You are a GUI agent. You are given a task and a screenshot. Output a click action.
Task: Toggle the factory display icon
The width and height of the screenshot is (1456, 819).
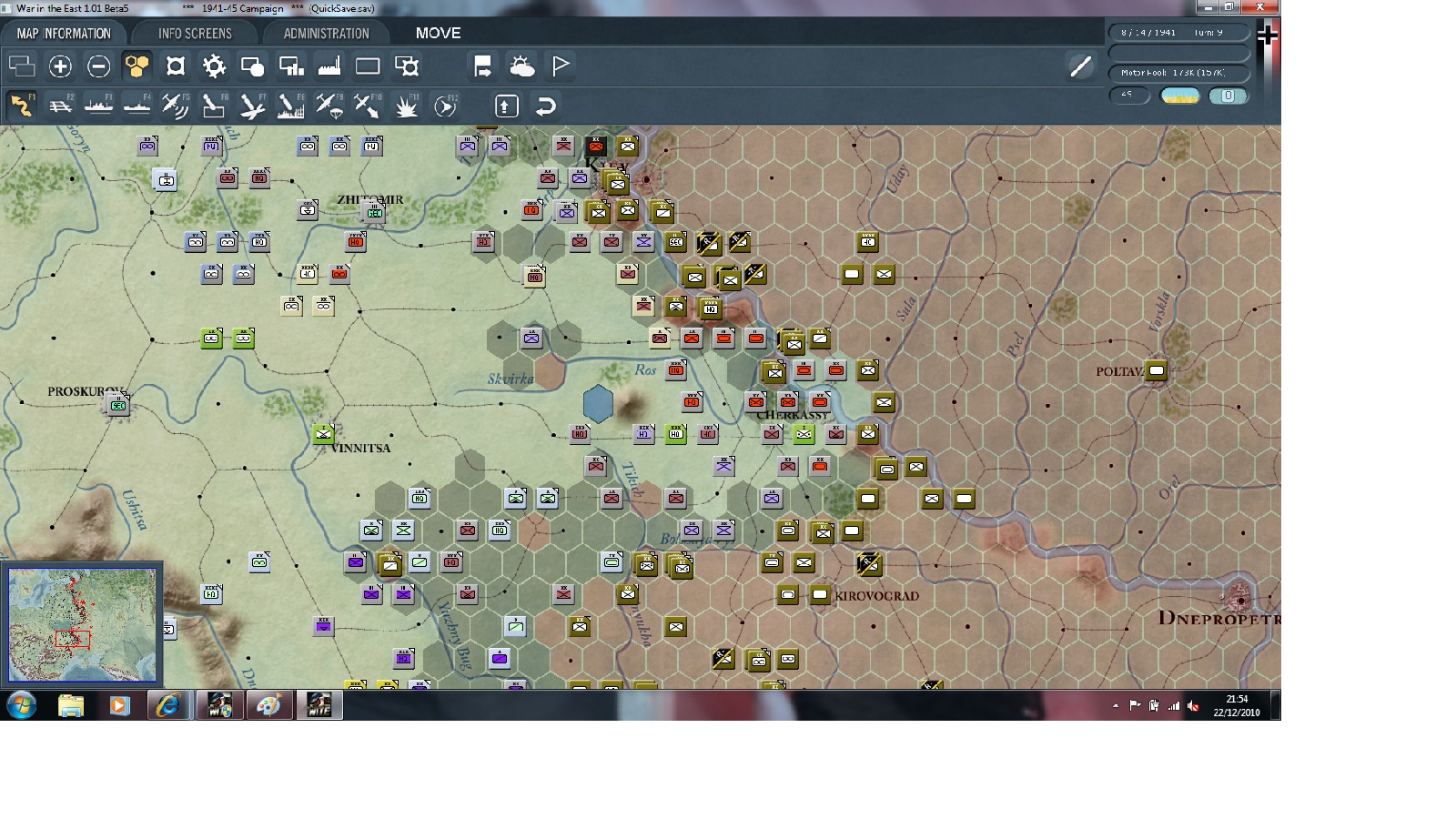(x=329, y=66)
